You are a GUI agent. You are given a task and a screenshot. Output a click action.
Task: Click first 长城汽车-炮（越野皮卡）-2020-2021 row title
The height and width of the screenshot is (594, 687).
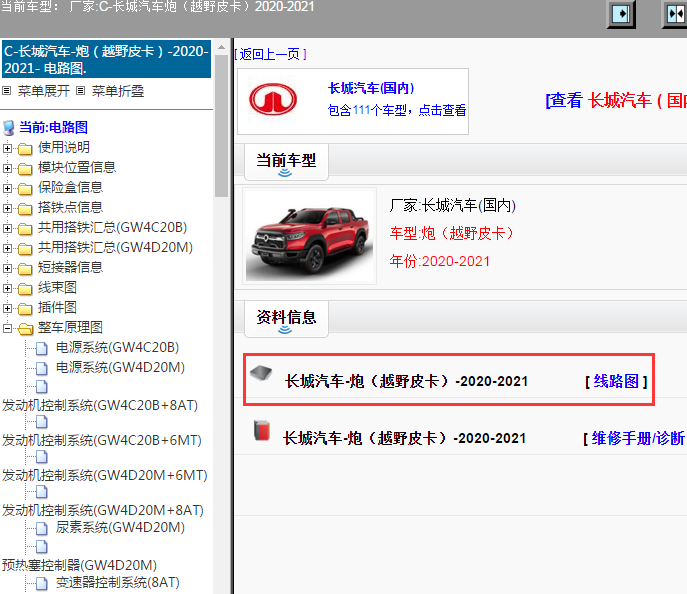pyautogui.click(x=406, y=381)
